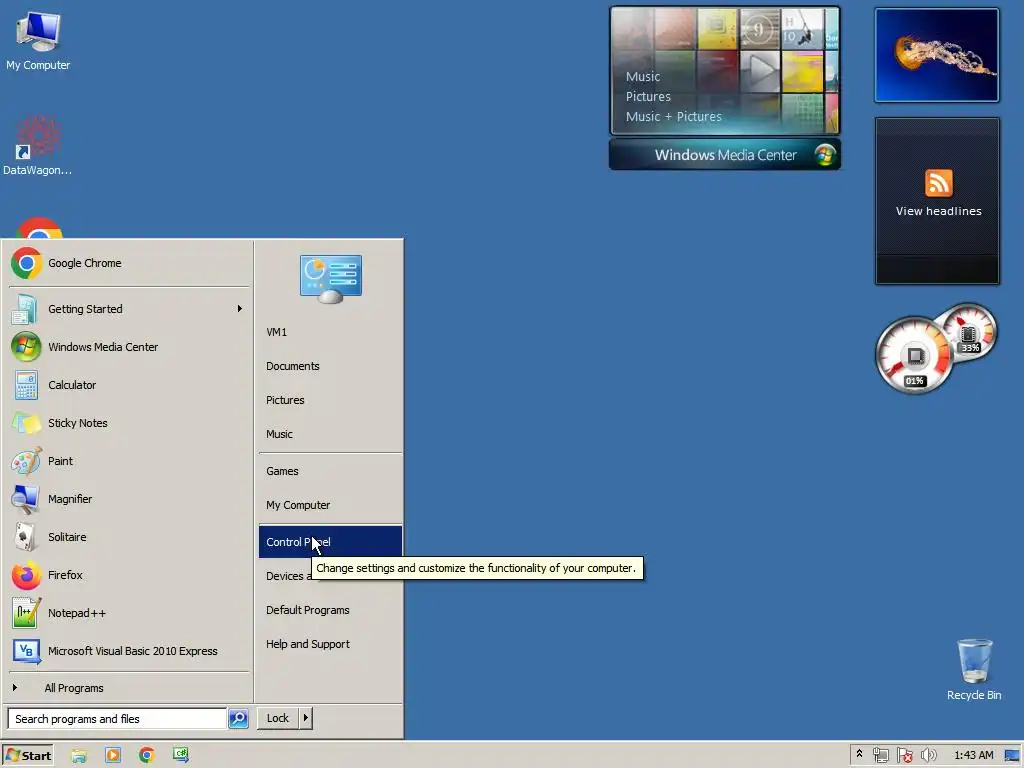
Task: Launch Microsoft Visual Basic 2010 Express
Action: tap(129, 650)
